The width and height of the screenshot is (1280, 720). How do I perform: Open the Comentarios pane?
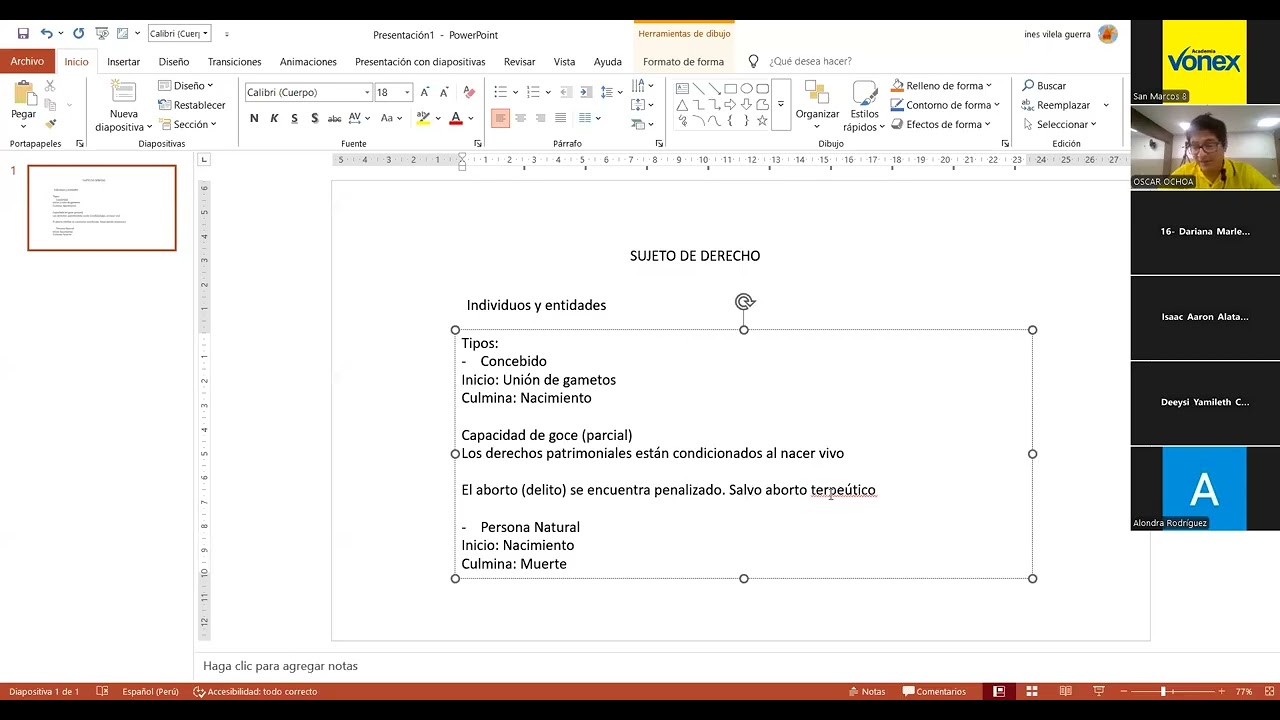pos(934,691)
